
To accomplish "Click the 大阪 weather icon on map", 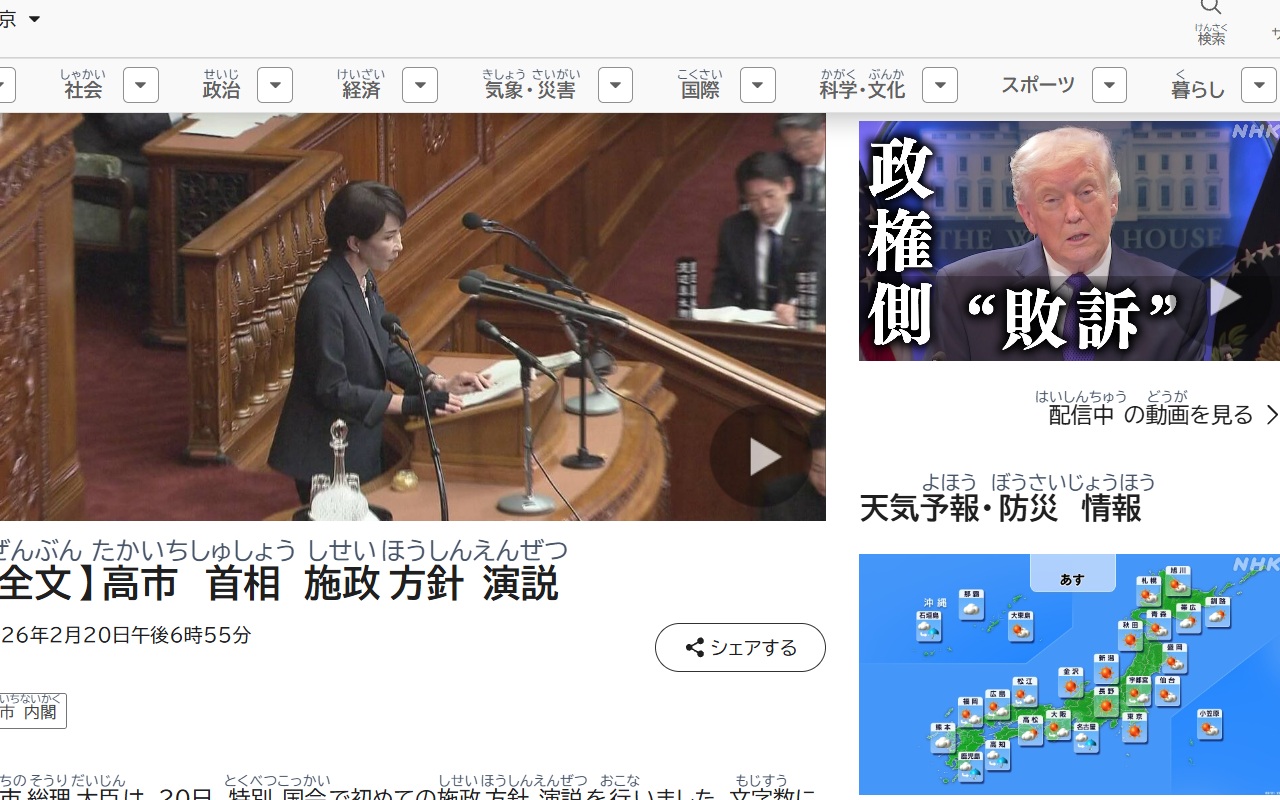I will point(1058,725).
